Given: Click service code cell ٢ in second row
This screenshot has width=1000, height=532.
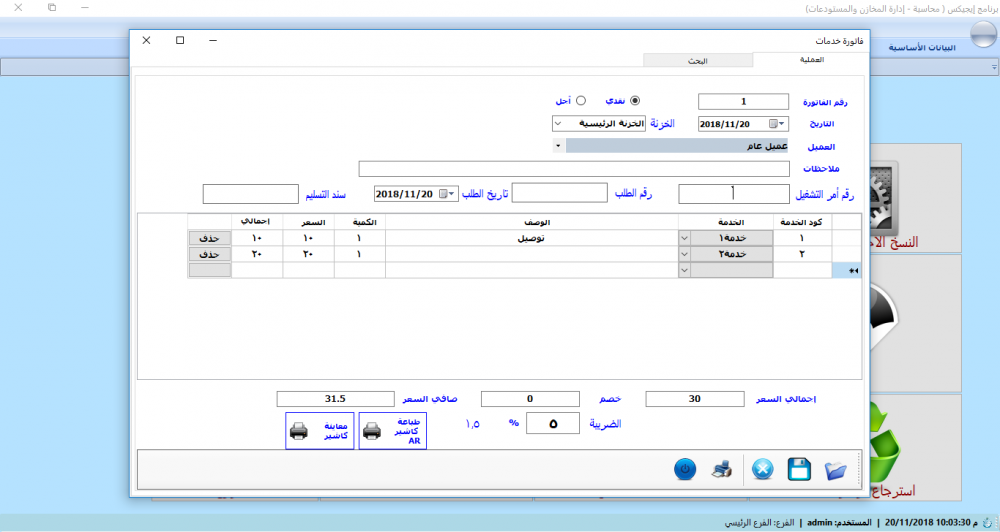Looking at the screenshot, I should 802,254.
